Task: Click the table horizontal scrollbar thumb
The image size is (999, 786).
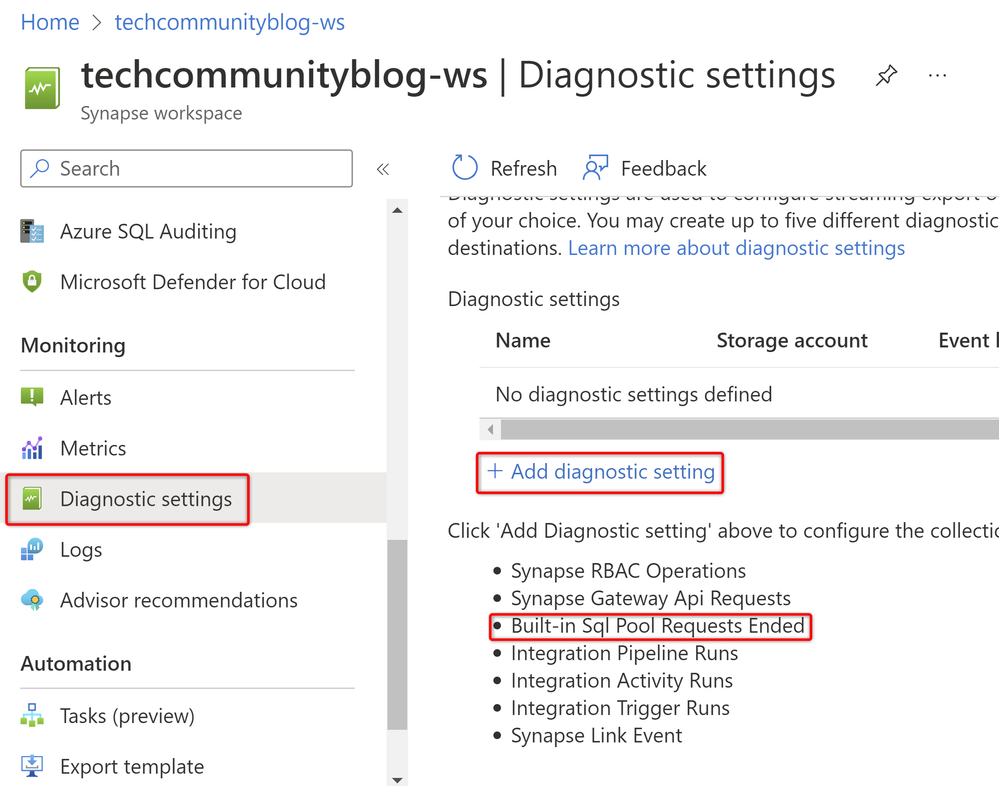Action: click(750, 429)
